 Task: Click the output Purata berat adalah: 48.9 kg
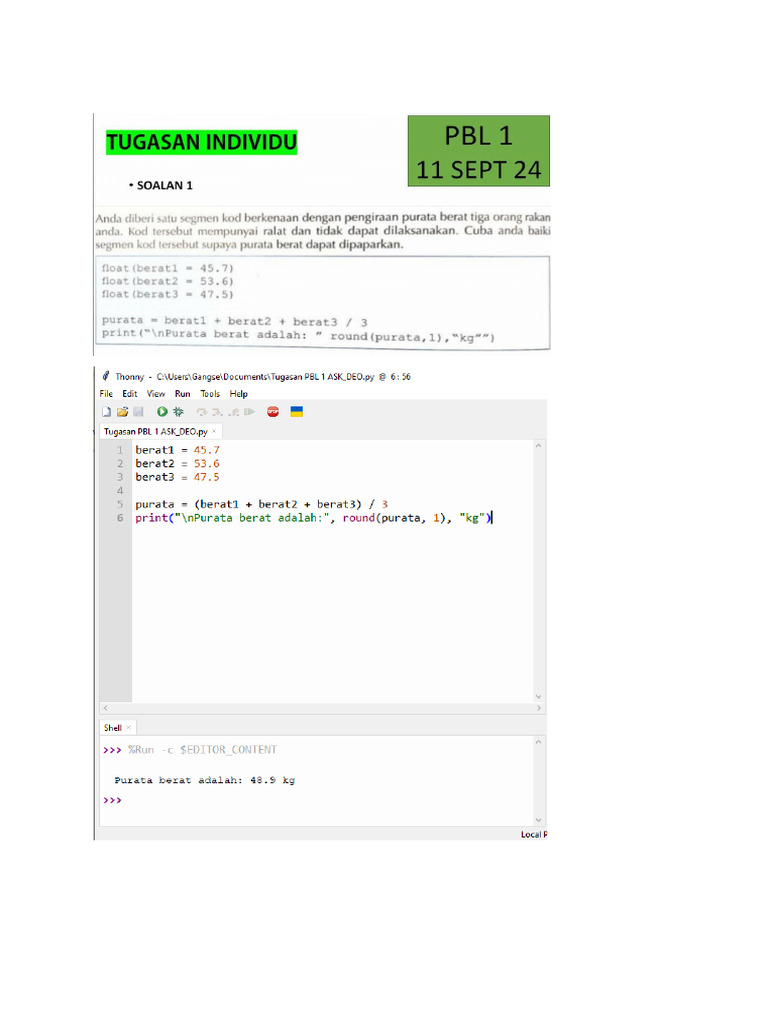(x=204, y=780)
